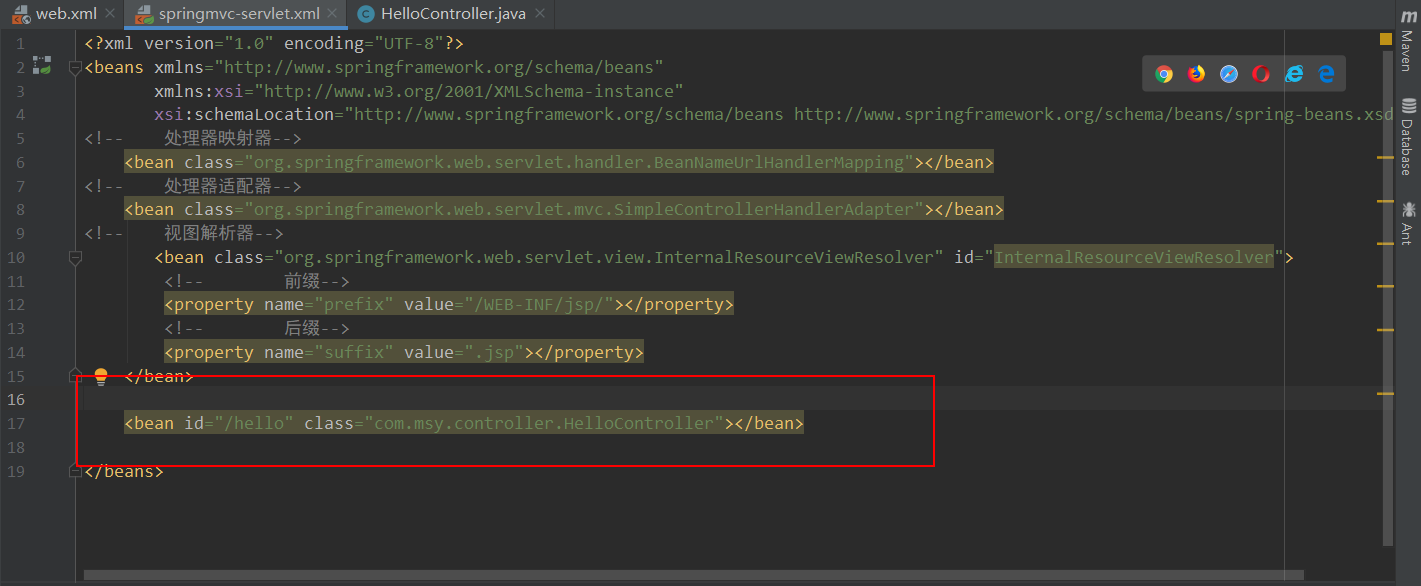Image resolution: width=1421 pixels, height=586 pixels.
Task: Click the 处理器映射器 comment
Action: (218, 138)
